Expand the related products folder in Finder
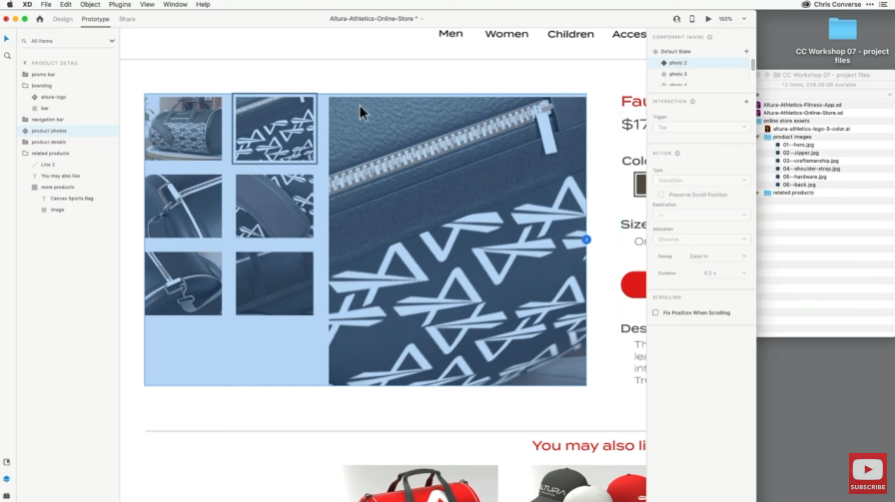895x502 pixels. (759, 193)
